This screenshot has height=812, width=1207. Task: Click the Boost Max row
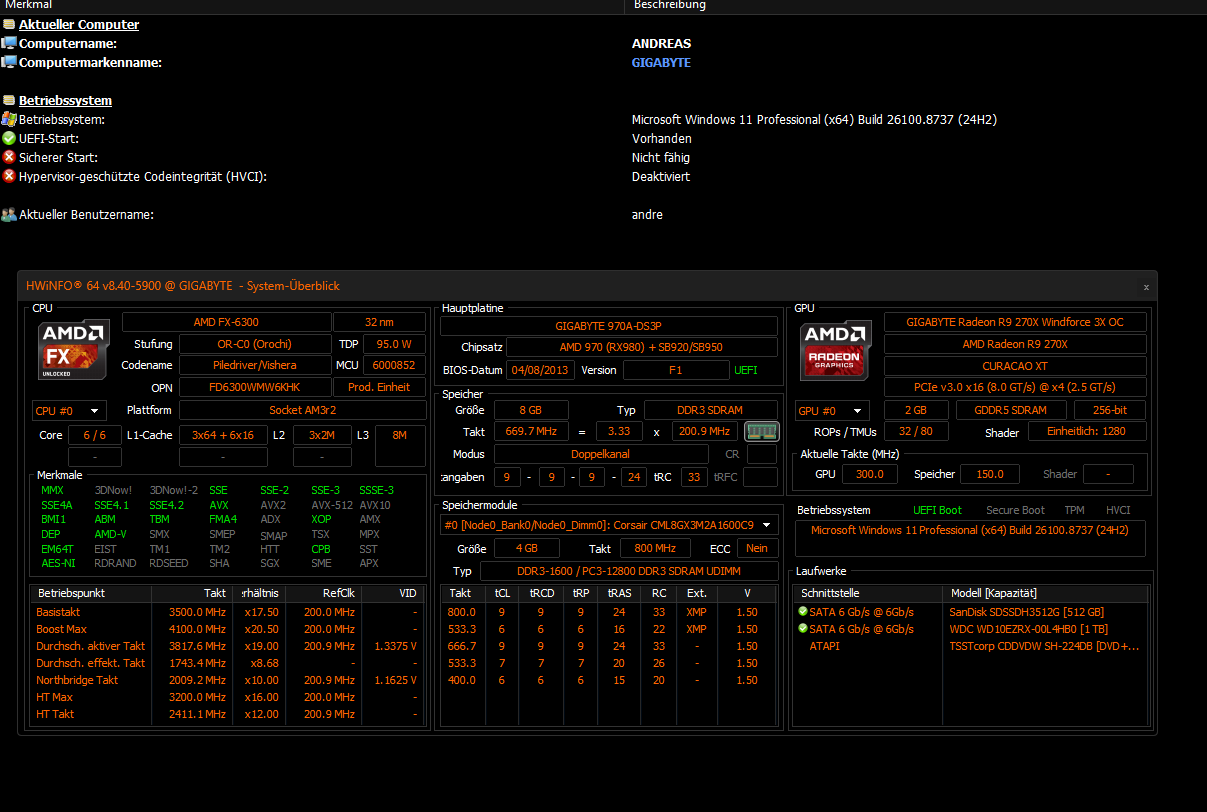(x=228, y=629)
